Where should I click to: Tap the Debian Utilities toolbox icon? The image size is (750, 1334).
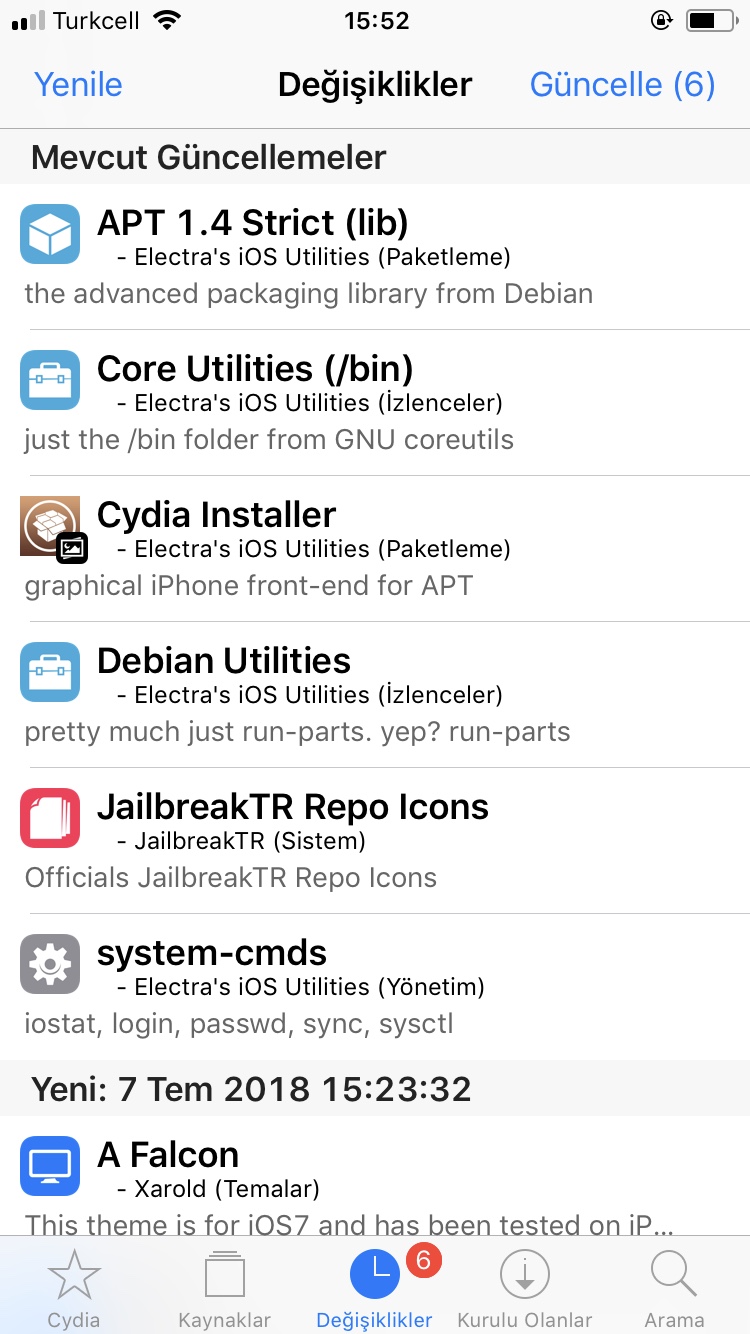click(x=50, y=672)
